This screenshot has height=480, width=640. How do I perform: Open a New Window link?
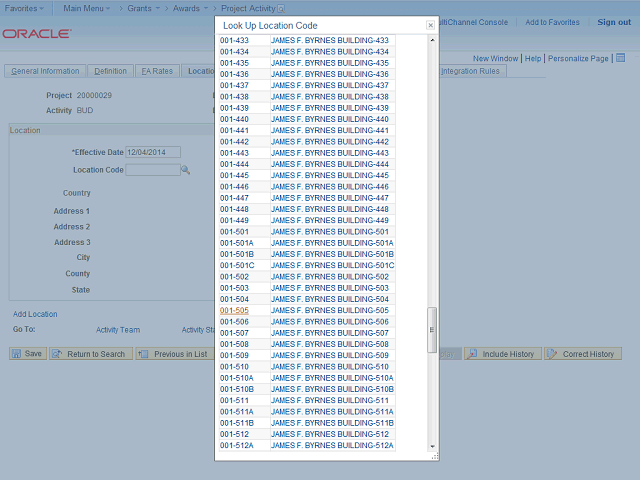(496, 58)
